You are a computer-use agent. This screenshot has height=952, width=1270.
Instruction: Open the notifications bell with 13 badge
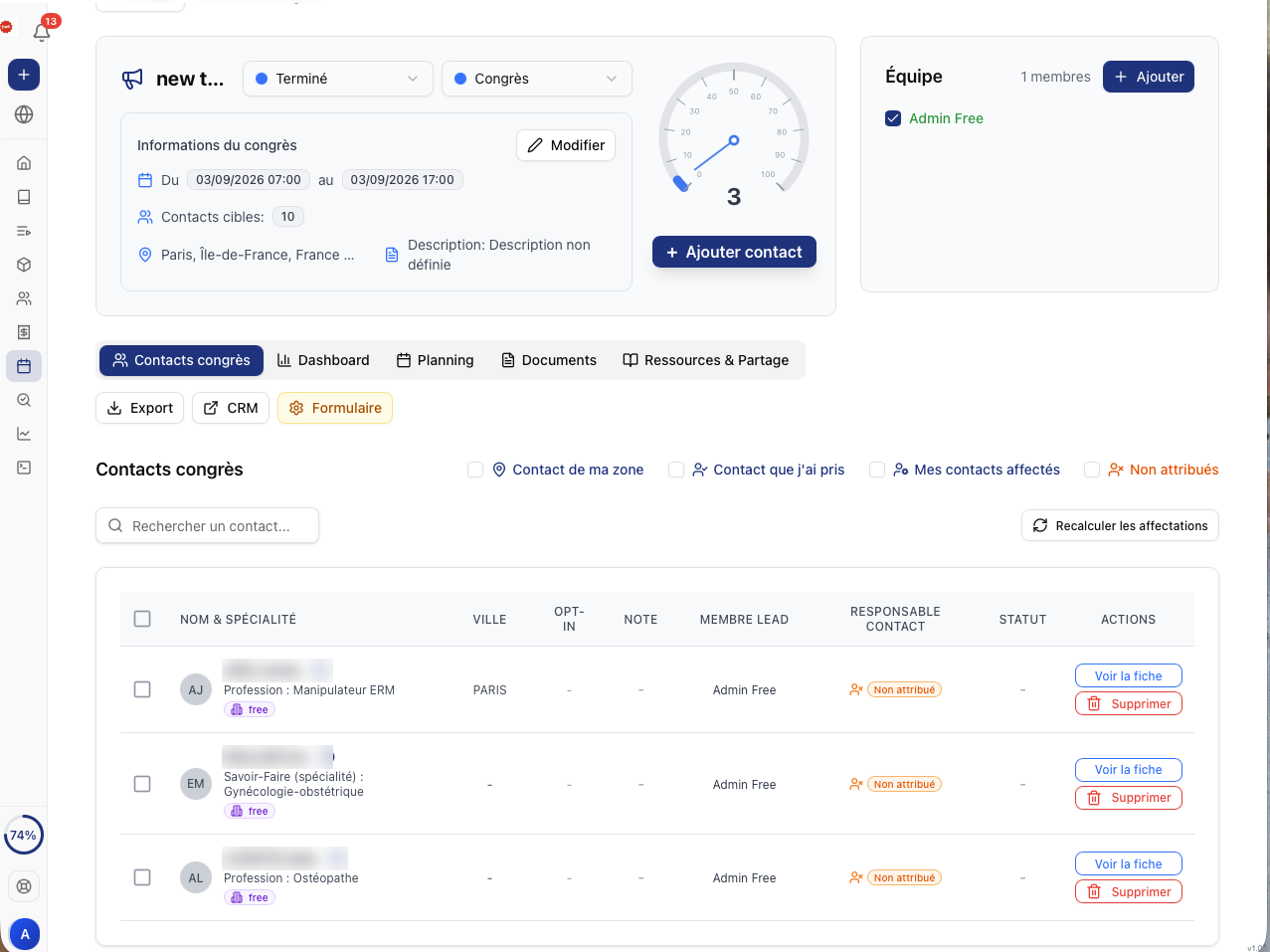pos(42,31)
